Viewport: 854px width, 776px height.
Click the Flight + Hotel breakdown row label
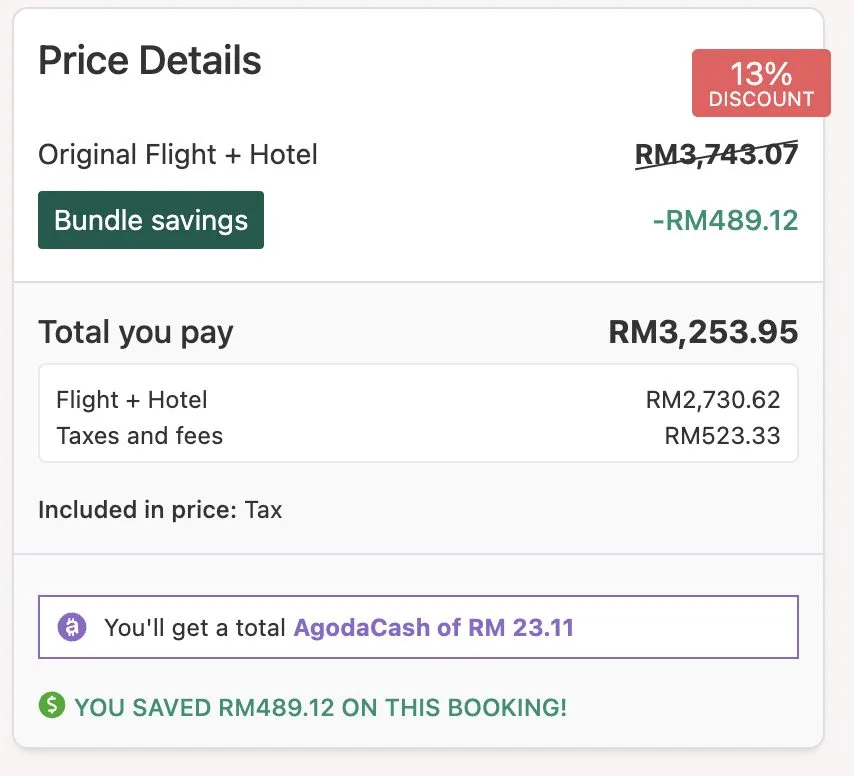point(132,400)
